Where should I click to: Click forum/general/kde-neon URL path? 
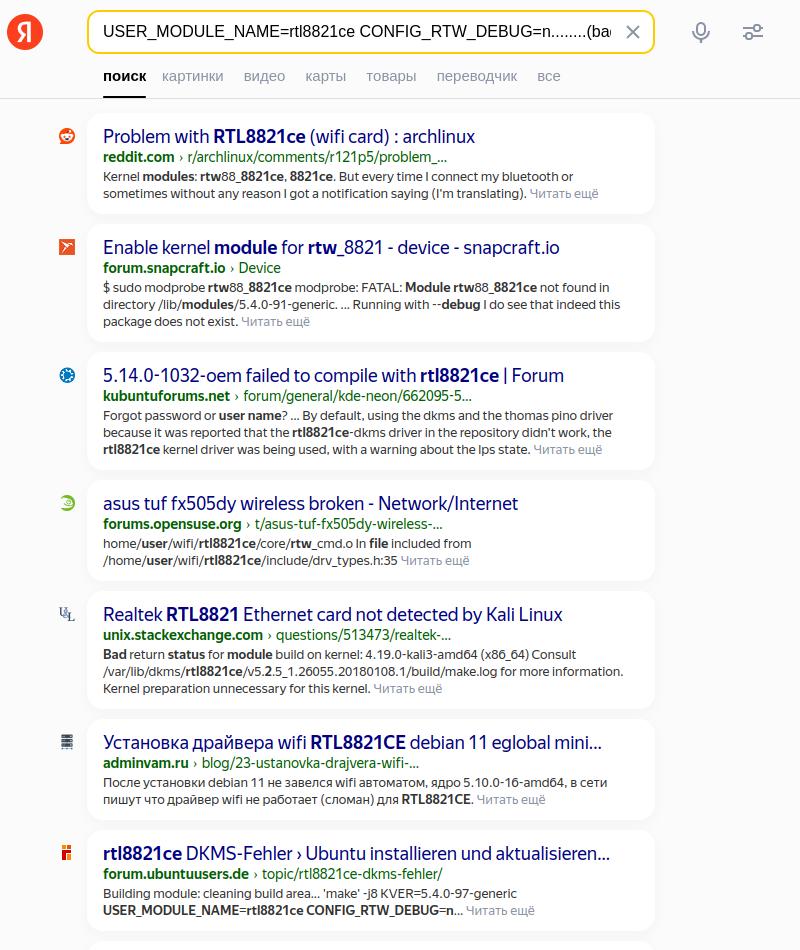click(357, 396)
